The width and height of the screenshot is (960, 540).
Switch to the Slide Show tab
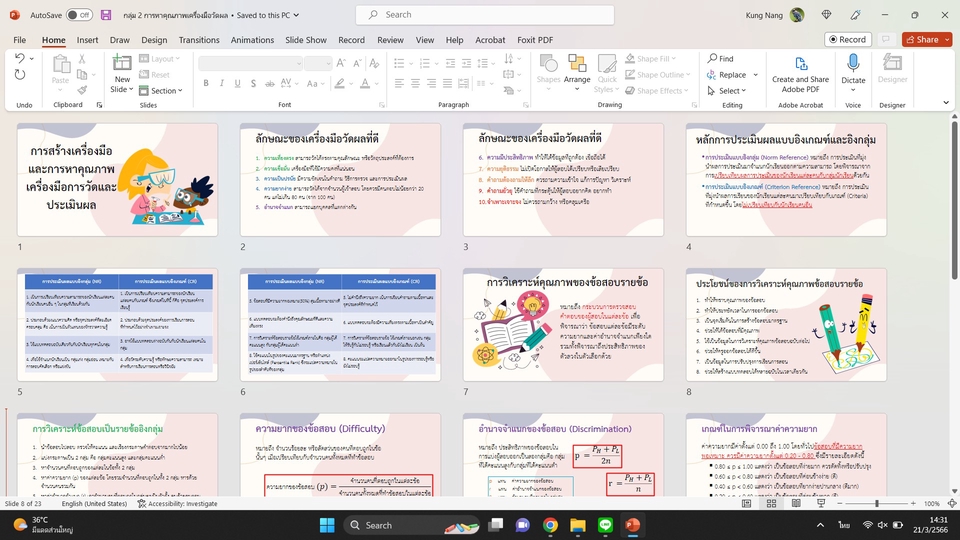pos(306,40)
